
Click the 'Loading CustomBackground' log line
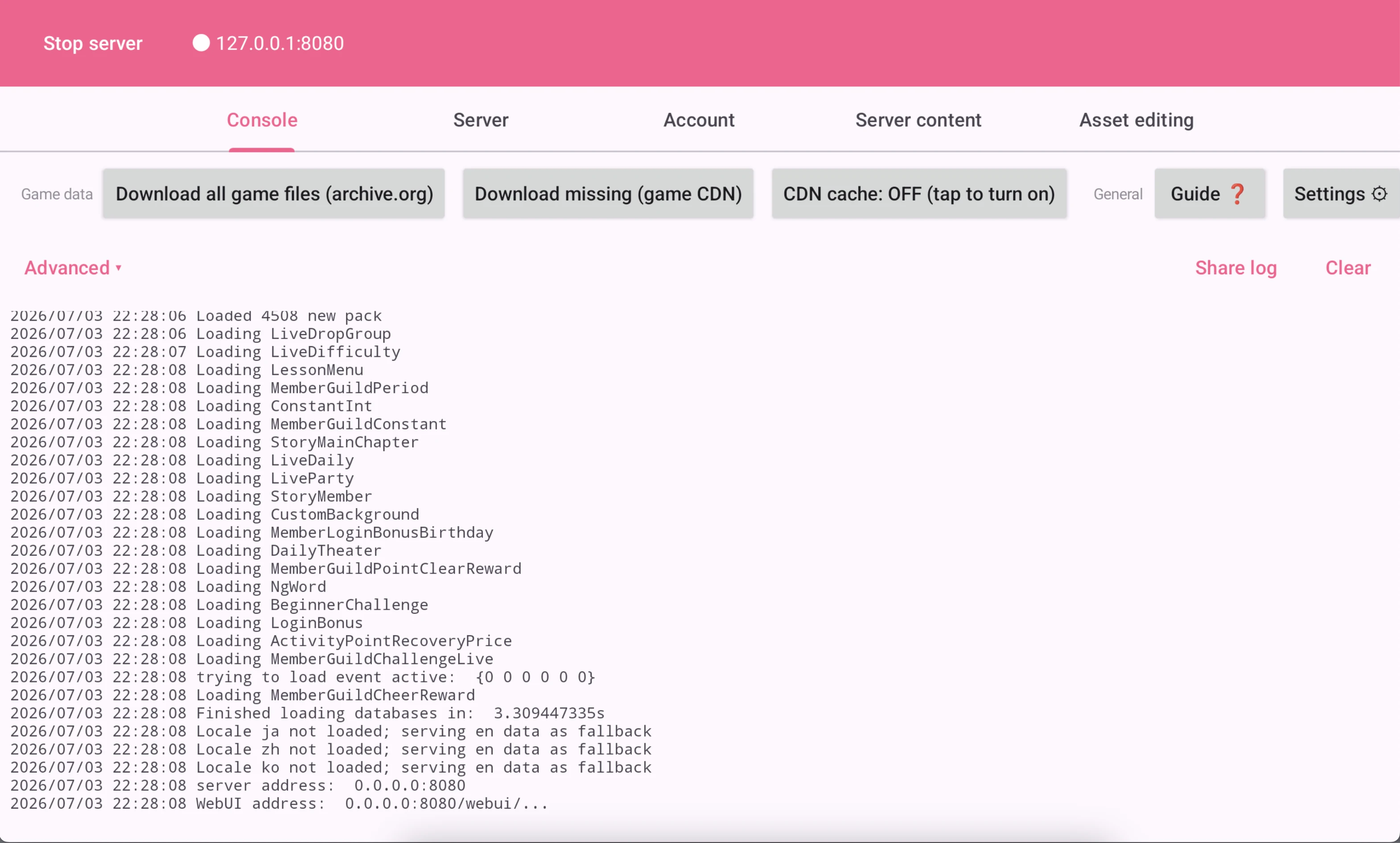click(214, 514)
